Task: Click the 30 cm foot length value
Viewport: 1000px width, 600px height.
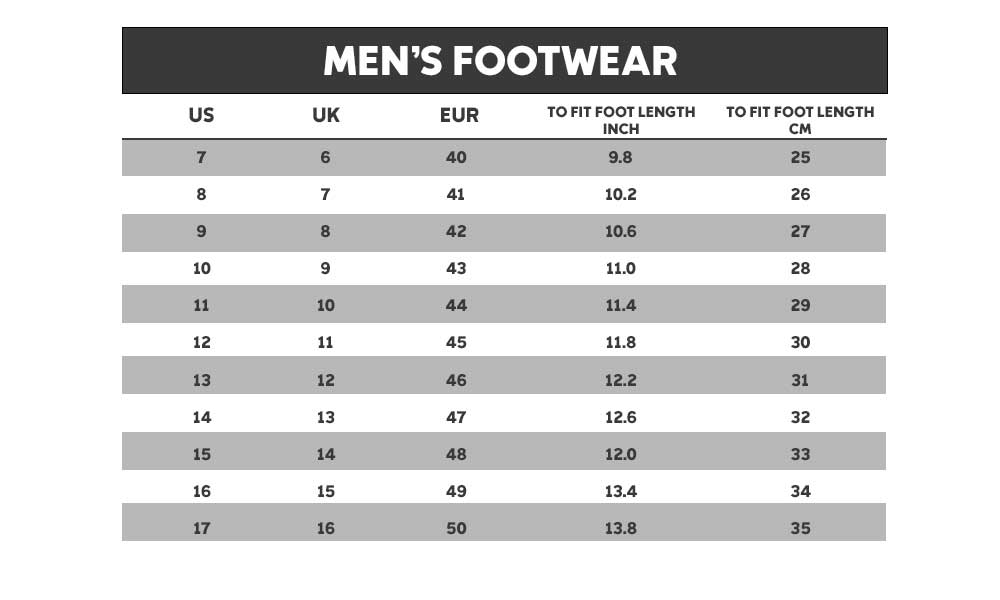Action: click(x=800, y=342)
